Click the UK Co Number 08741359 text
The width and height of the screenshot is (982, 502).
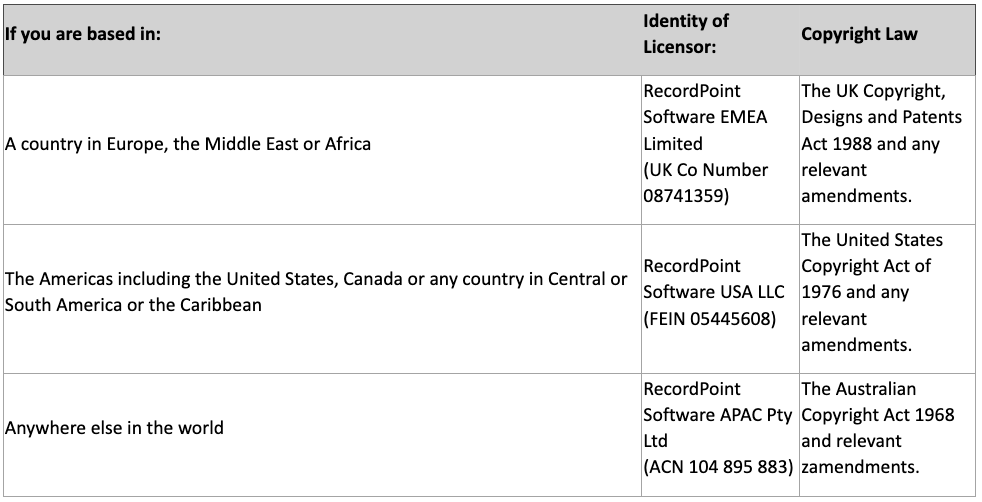click(704, 183)
